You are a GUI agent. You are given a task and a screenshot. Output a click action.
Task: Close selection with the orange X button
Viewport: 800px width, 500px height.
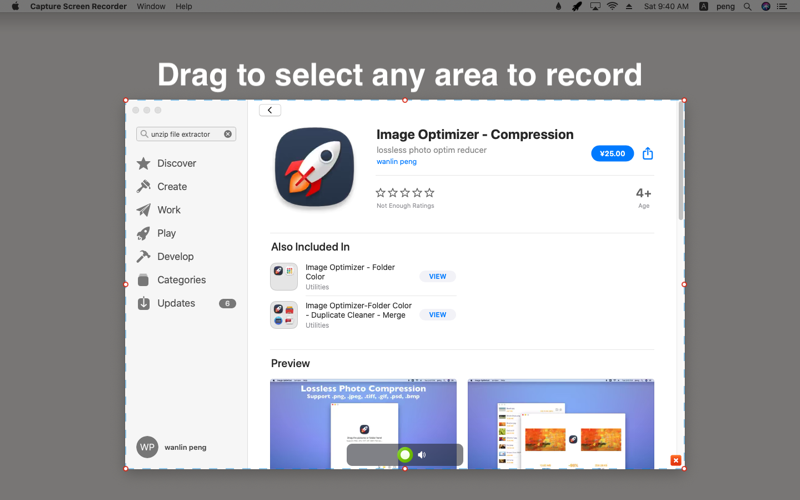click(676, 460)
